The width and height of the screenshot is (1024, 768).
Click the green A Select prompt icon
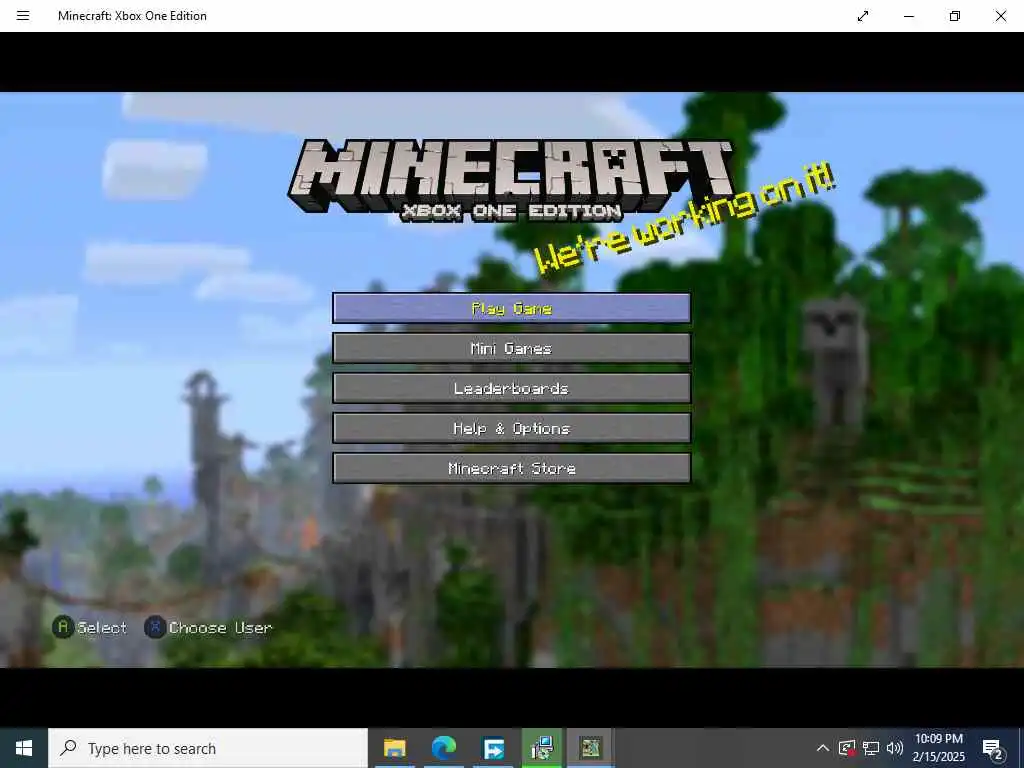[x=63, y=628]
